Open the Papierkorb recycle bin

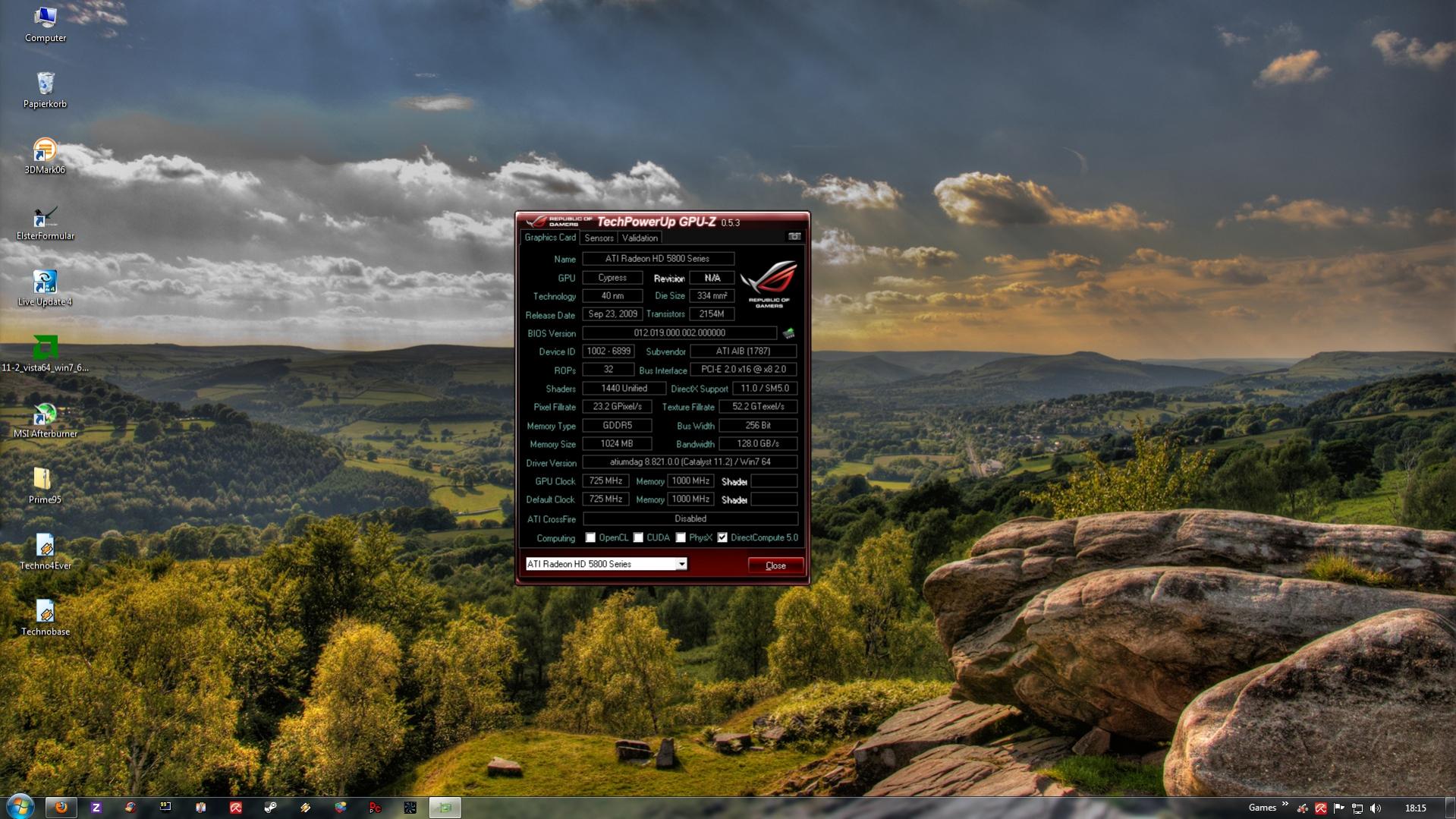(x=45, y=90)
